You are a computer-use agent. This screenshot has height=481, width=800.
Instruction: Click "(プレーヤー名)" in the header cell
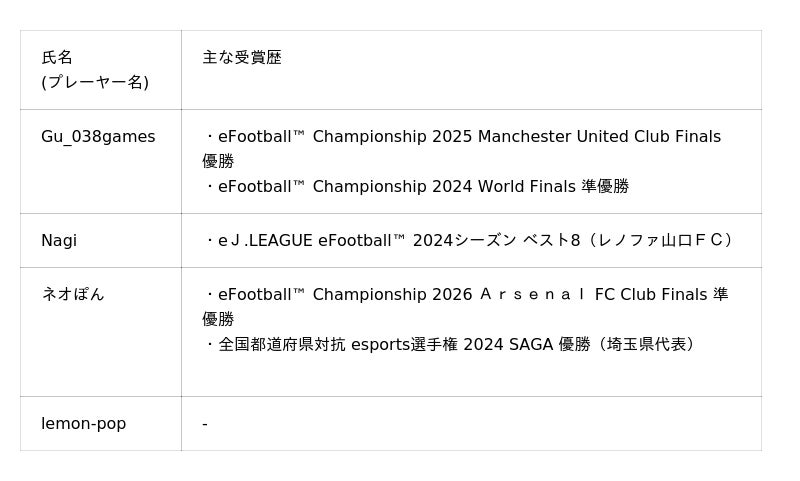pyautogui.click(x=95, y=82)
